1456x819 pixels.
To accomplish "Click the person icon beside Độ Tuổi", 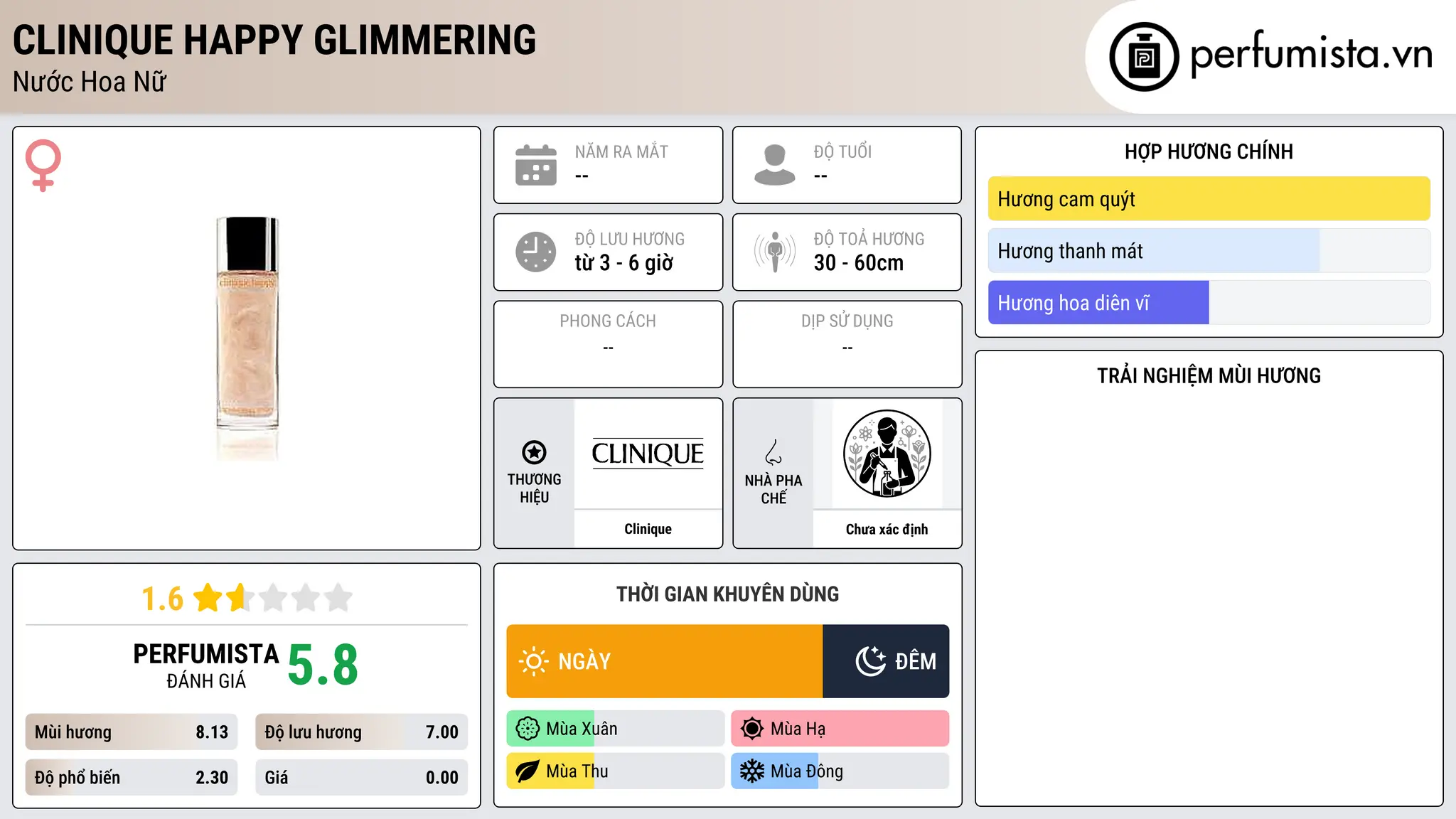I will coord(775,165).
